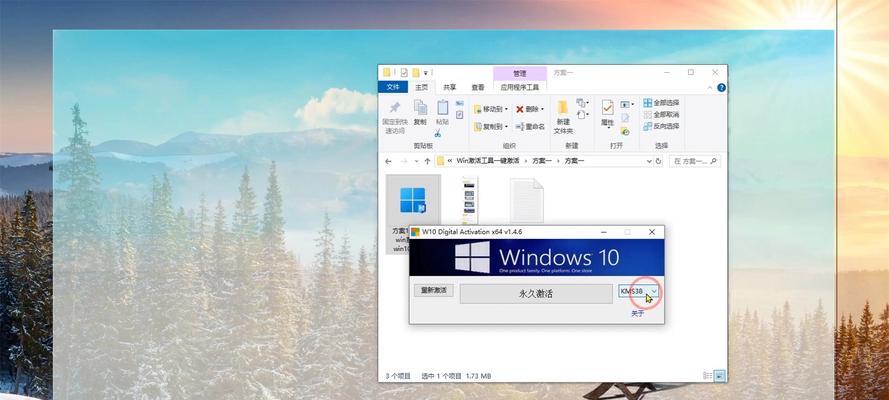The image size is (889, 400).
Task: Select the blank text document file
Action: (x=526, y=200)
